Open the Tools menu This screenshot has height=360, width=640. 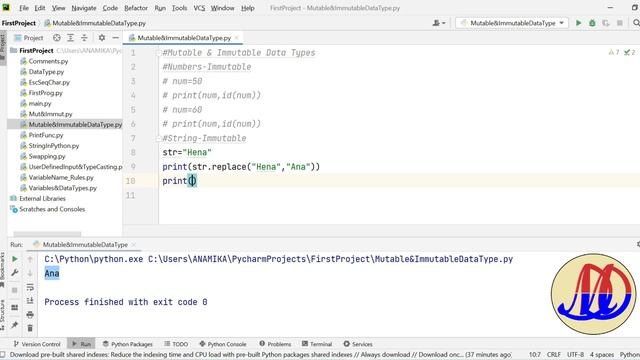(x=179, y=8)
